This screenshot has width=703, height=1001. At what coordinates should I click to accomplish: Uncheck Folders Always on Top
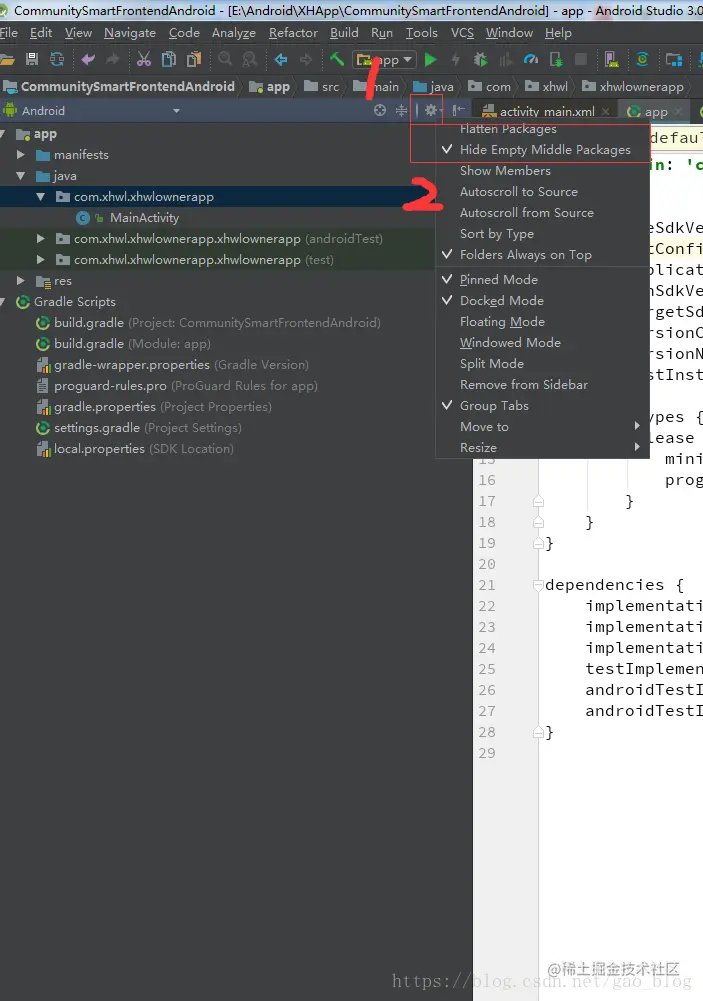click(543, 255)
